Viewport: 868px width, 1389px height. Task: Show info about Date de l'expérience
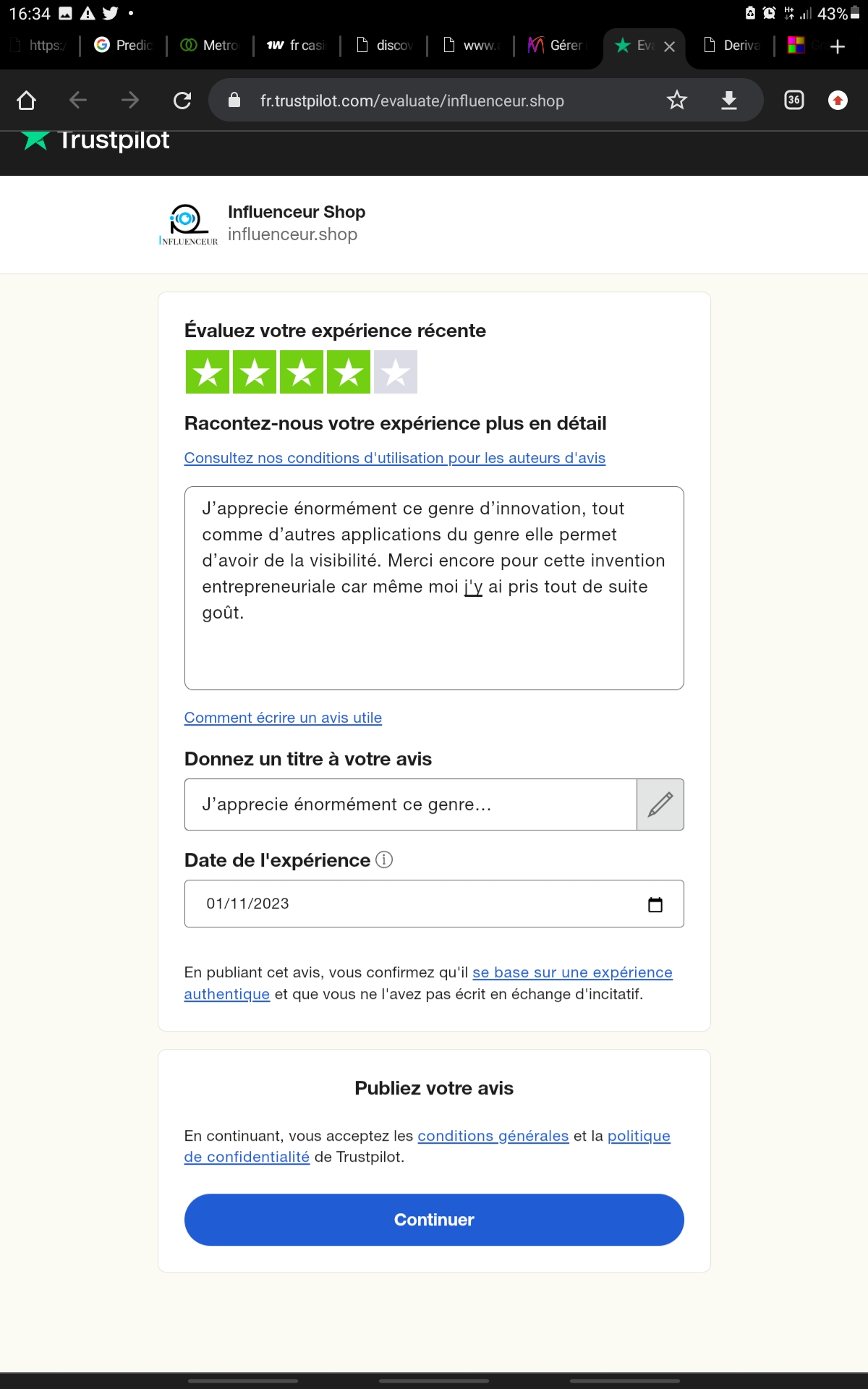[384, 860]
